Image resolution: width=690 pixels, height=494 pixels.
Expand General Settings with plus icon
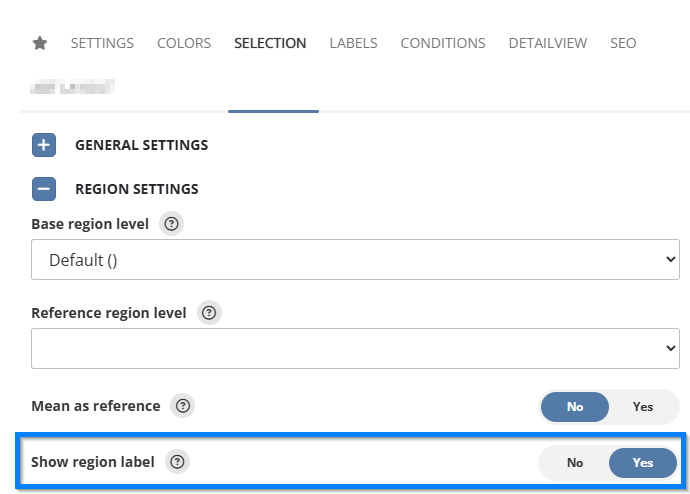coord(44,145)
